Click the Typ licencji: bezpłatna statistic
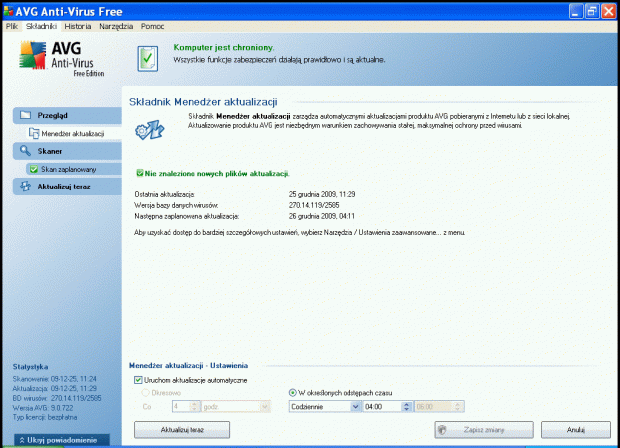This screenshot has width=620, height=448. pos(45,417)
